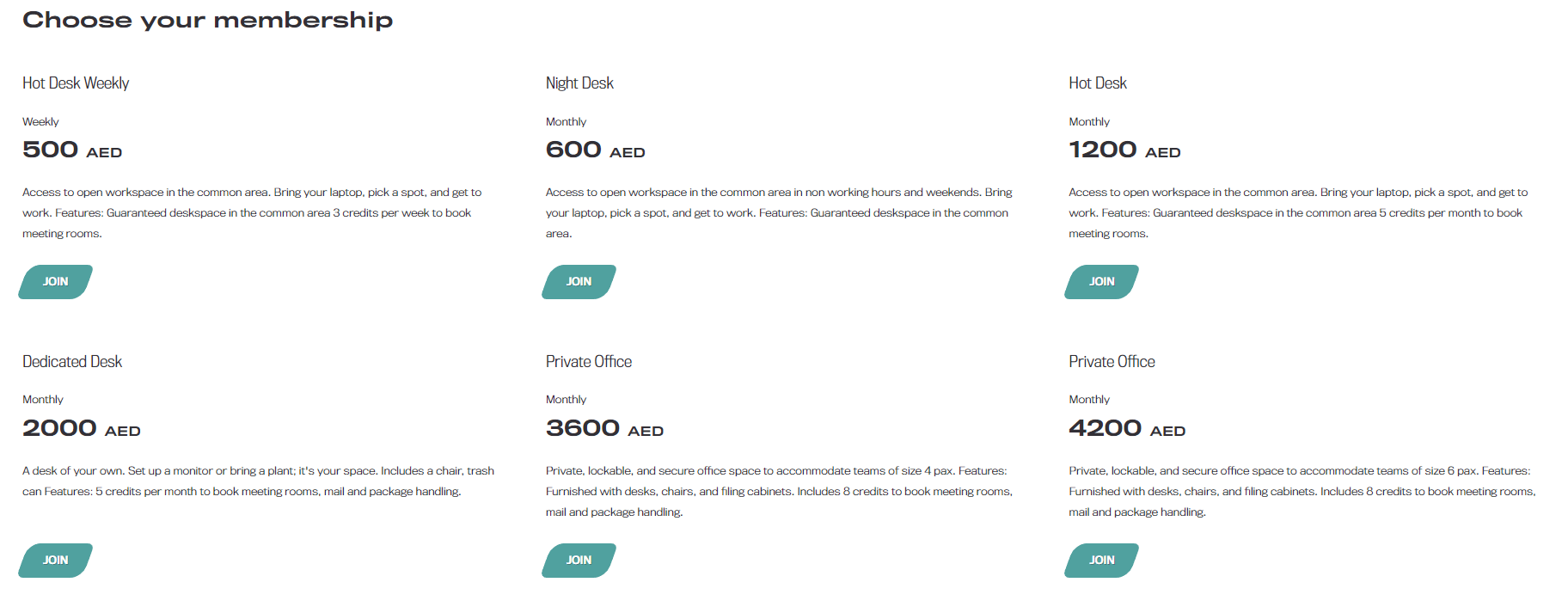Select the first Private Office plan title
The width and height of the screenshot is (1568, 613).
pyautogui.click(x=589, y=361)
